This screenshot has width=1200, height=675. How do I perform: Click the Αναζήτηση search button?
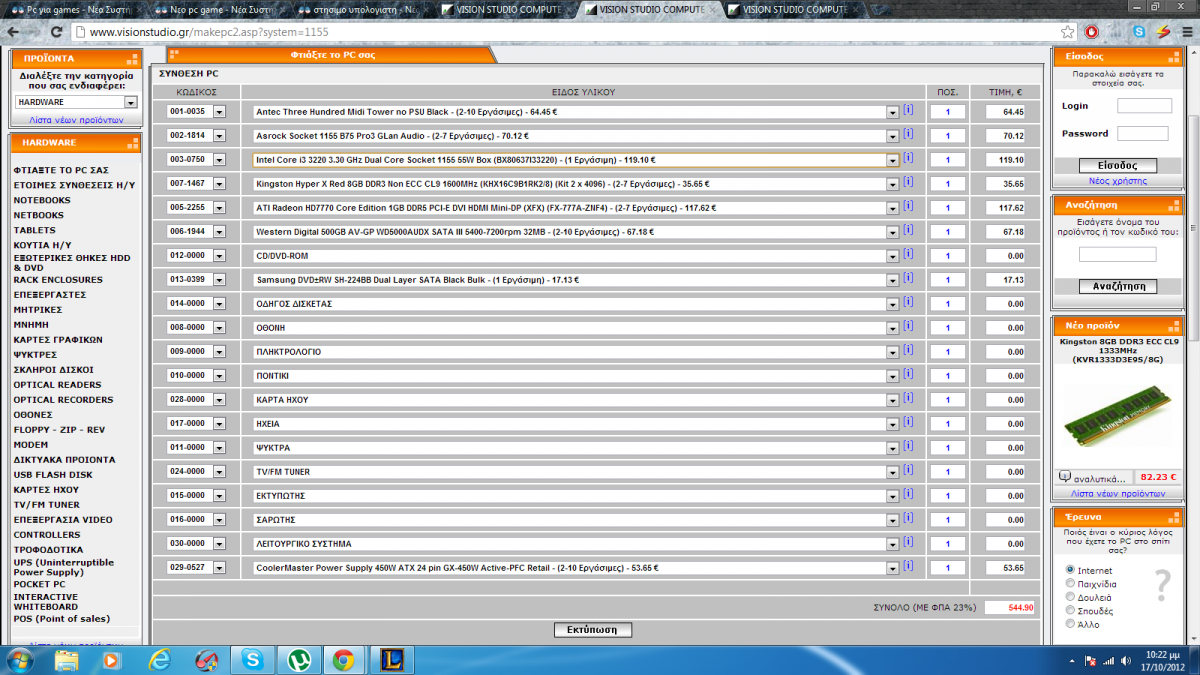tap(1118, 286)
